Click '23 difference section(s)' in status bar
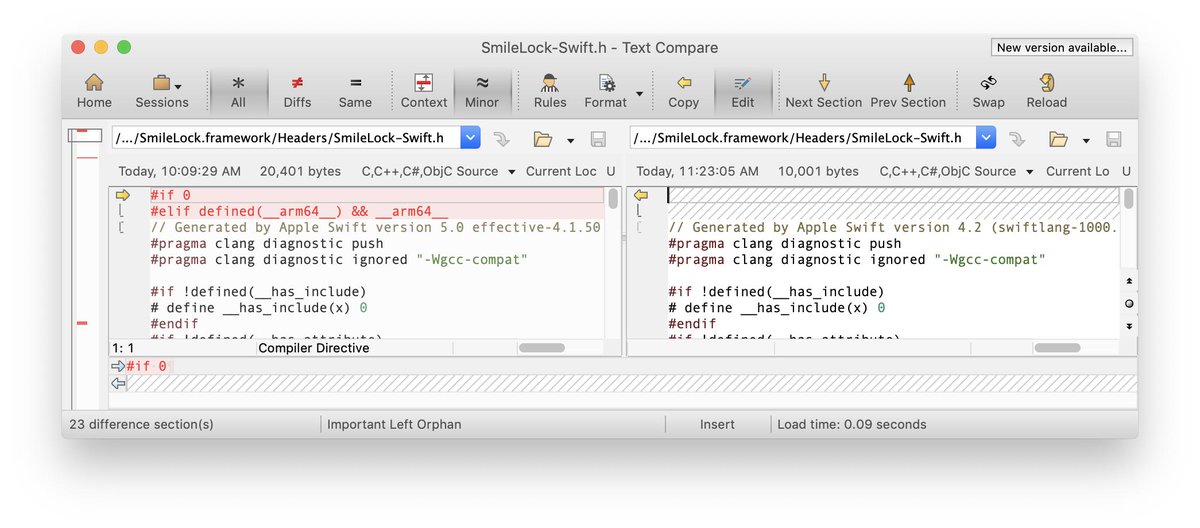The image size is (1200, 528). pos(141,424)
